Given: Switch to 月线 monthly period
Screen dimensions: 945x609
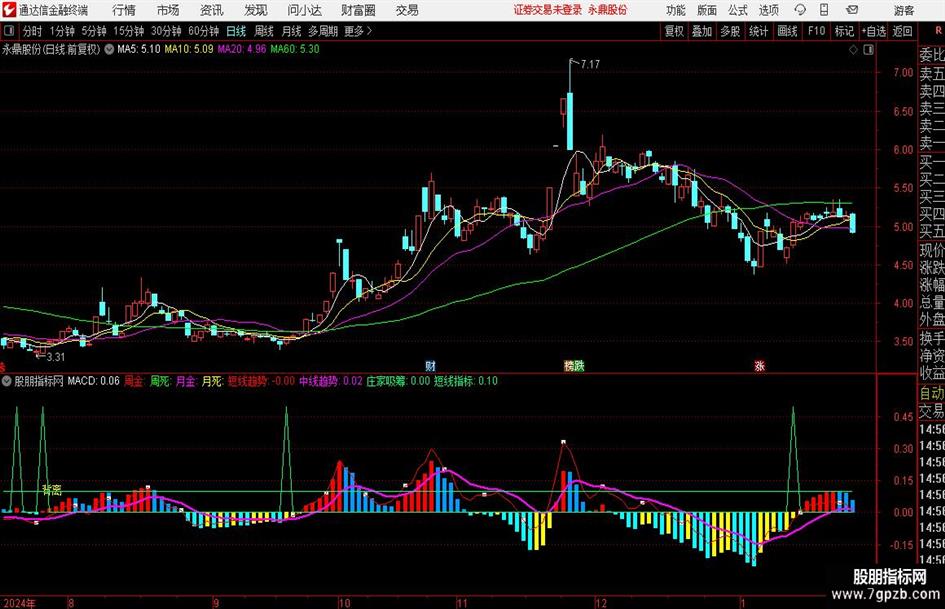Looking at the screenshot, I should pyautogui.click(x=292, y=31).
